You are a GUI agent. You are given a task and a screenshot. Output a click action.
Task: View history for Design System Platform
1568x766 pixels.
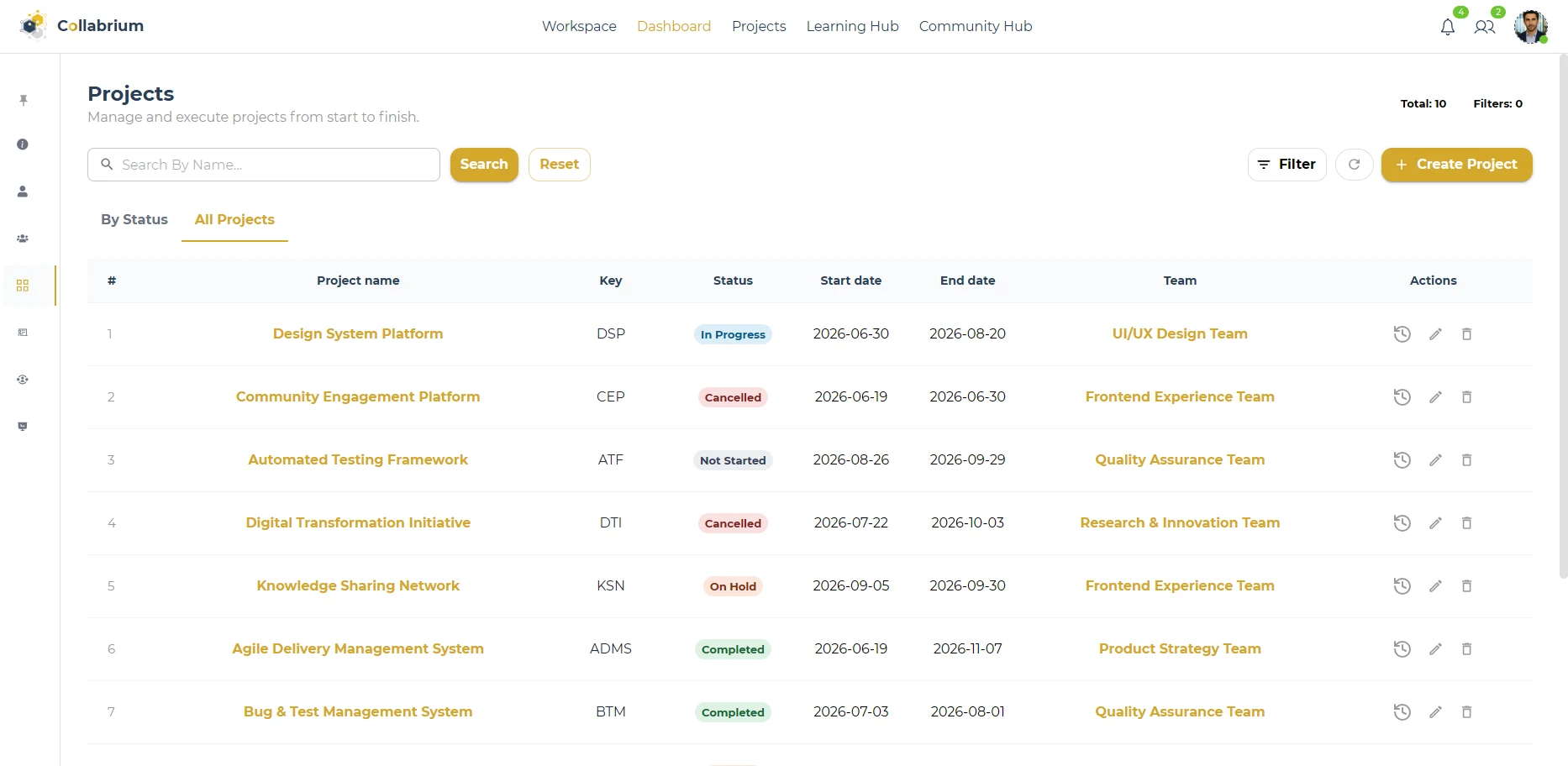coord(1402,334)
